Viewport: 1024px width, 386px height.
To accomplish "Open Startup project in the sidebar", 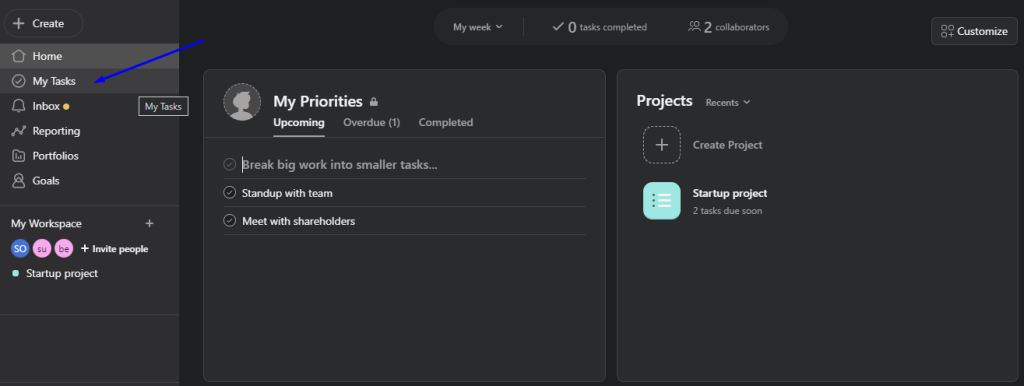I will click(x=62, y=273).
